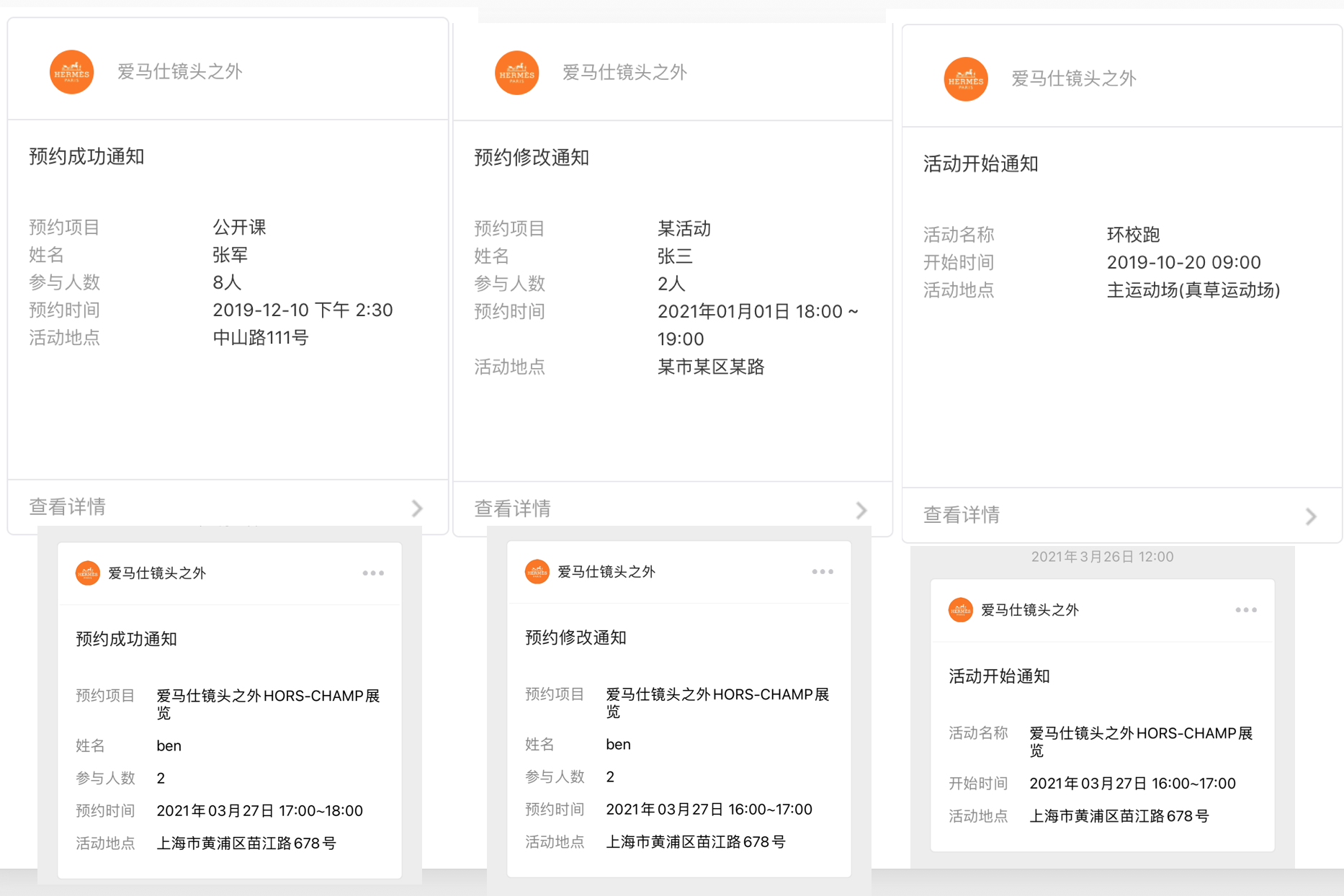Click the start time 2019-10-20 09:00

1183,262
